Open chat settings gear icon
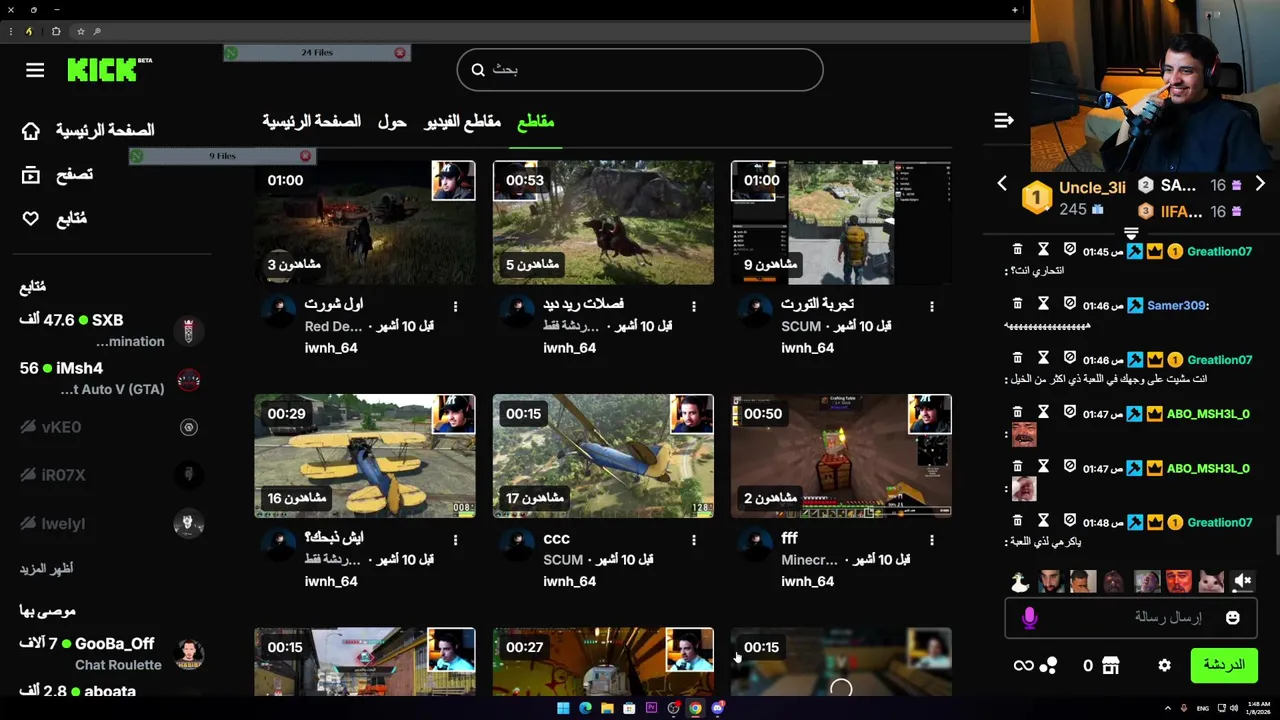The width and height of the screenshot is (1280, 720). 1164,665
